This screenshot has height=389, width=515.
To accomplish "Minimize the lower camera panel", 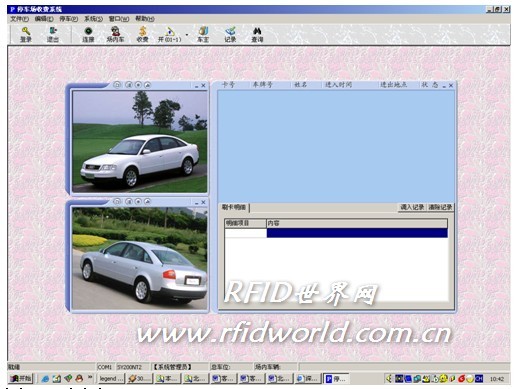I will (196, 202).
